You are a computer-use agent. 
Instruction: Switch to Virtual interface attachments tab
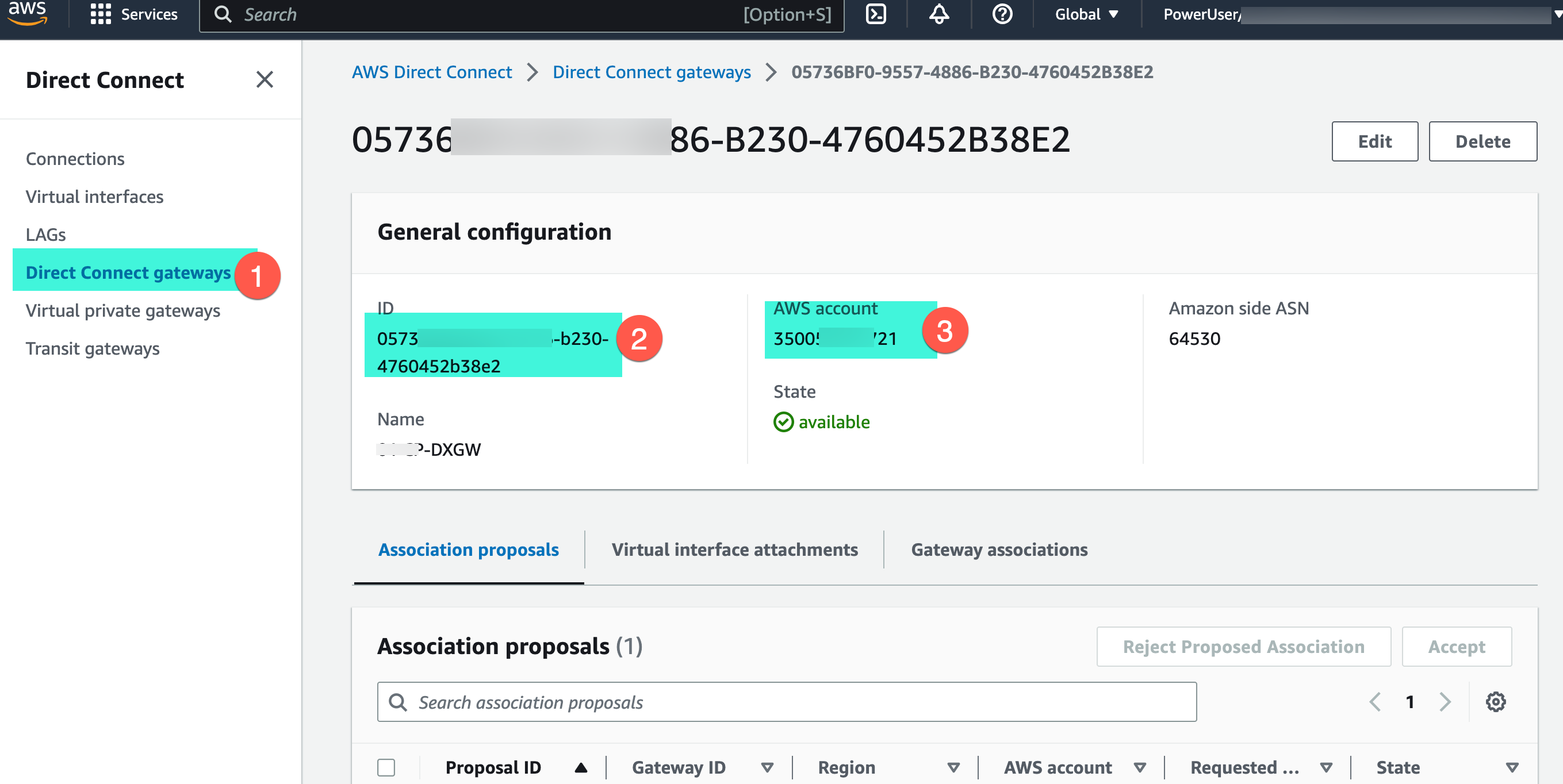734,549
